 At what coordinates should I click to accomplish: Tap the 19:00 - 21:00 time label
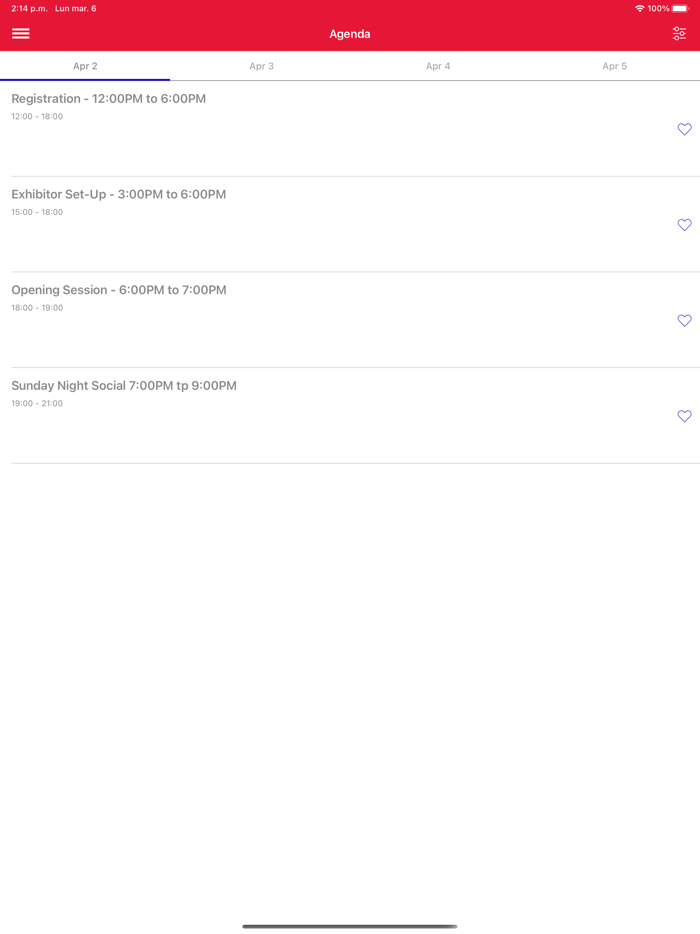[37, 404]
